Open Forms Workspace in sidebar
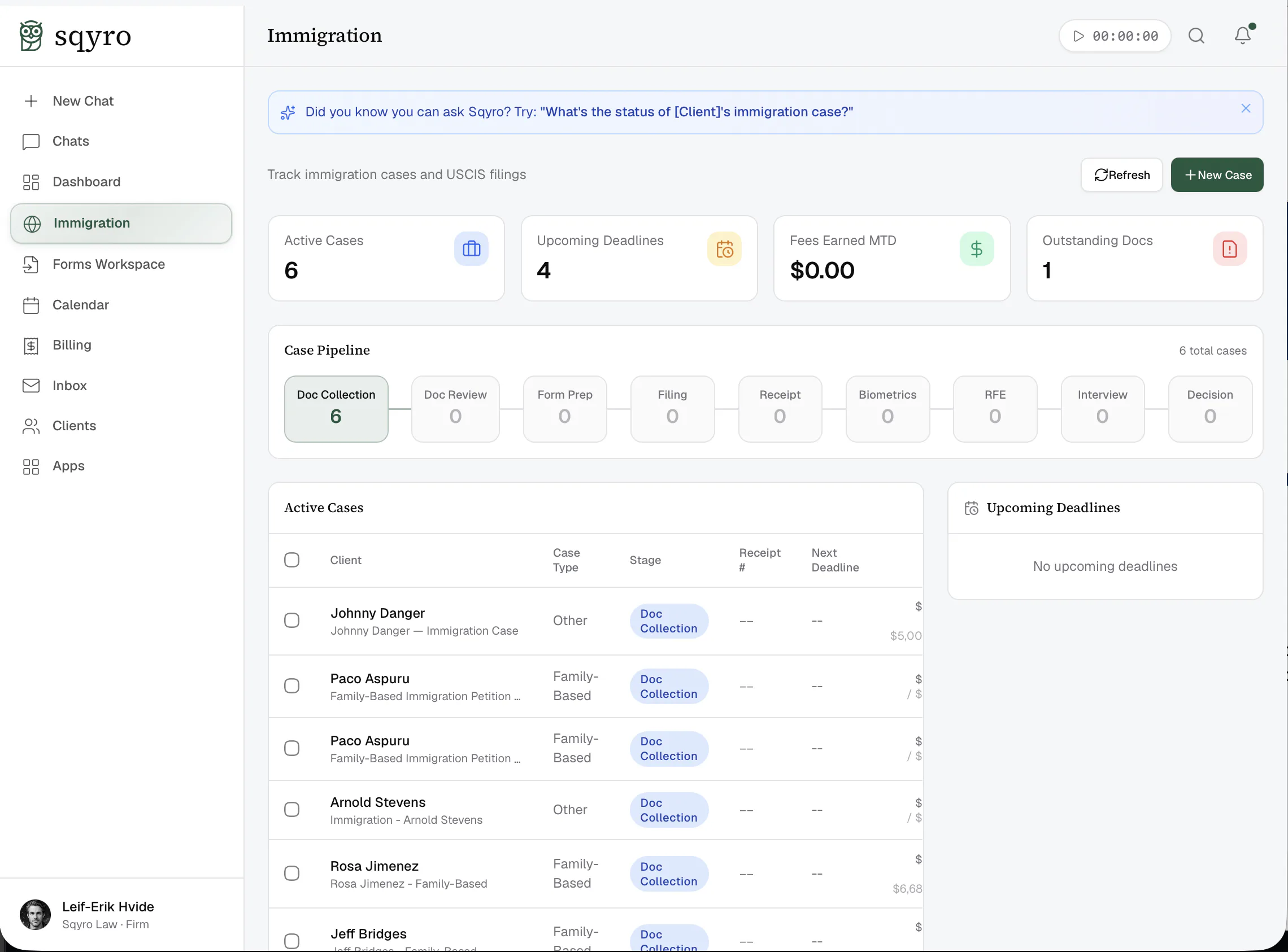Viewport: 1288px width, 952px height. click(121, 264)
